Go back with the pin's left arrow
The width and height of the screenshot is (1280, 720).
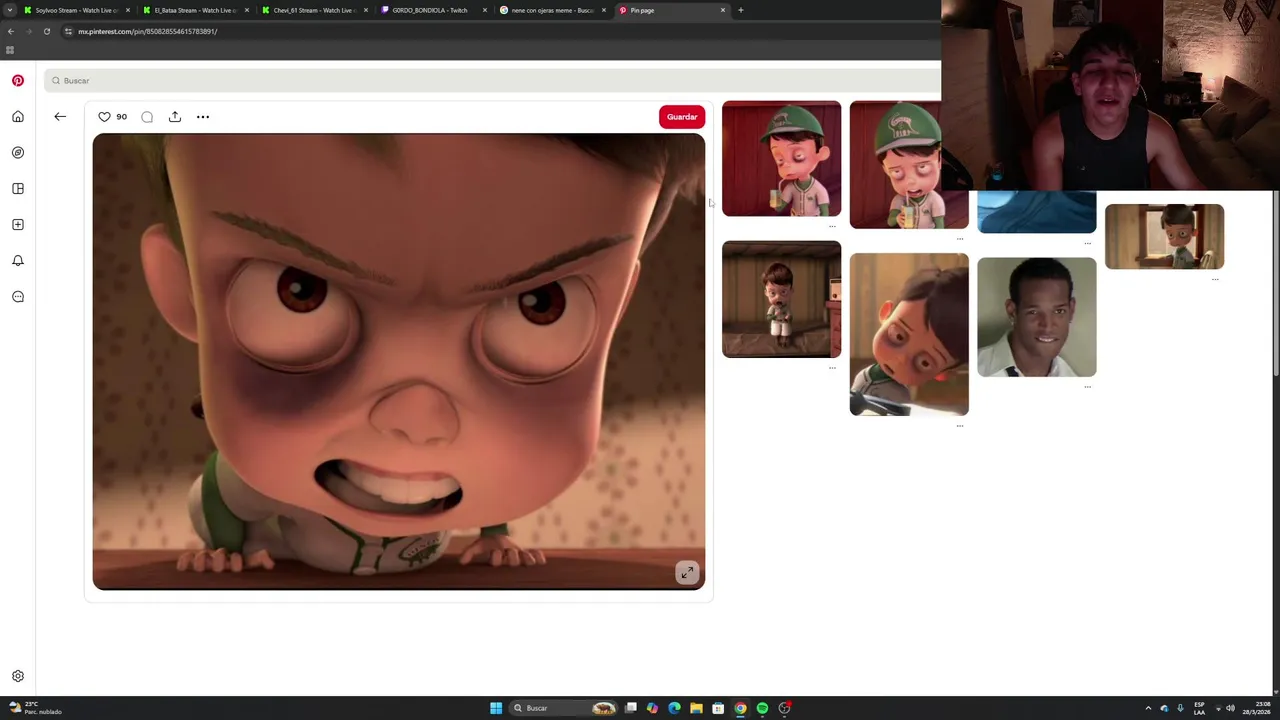60,117
